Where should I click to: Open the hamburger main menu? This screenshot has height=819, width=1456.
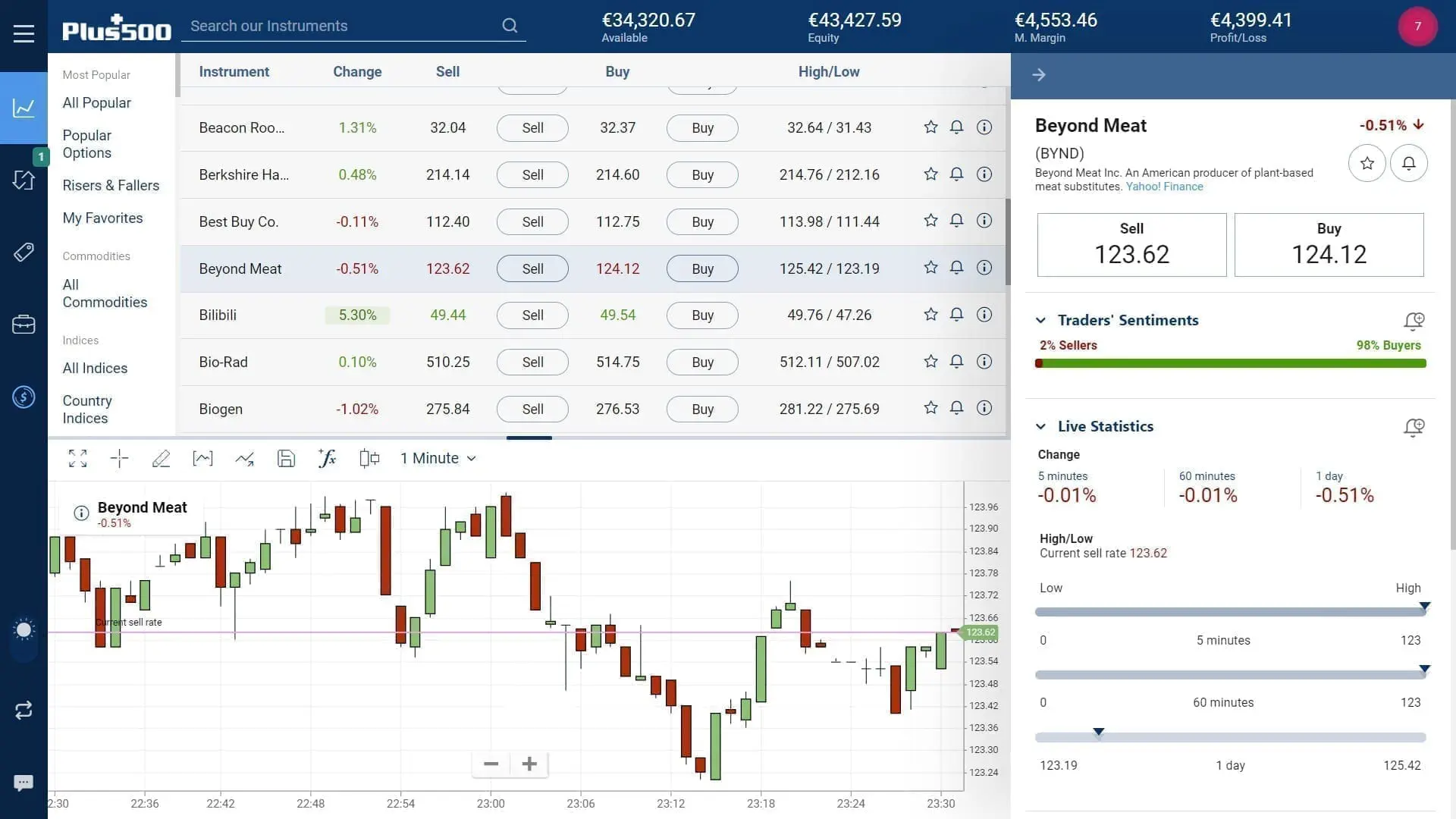click(24, 33)
